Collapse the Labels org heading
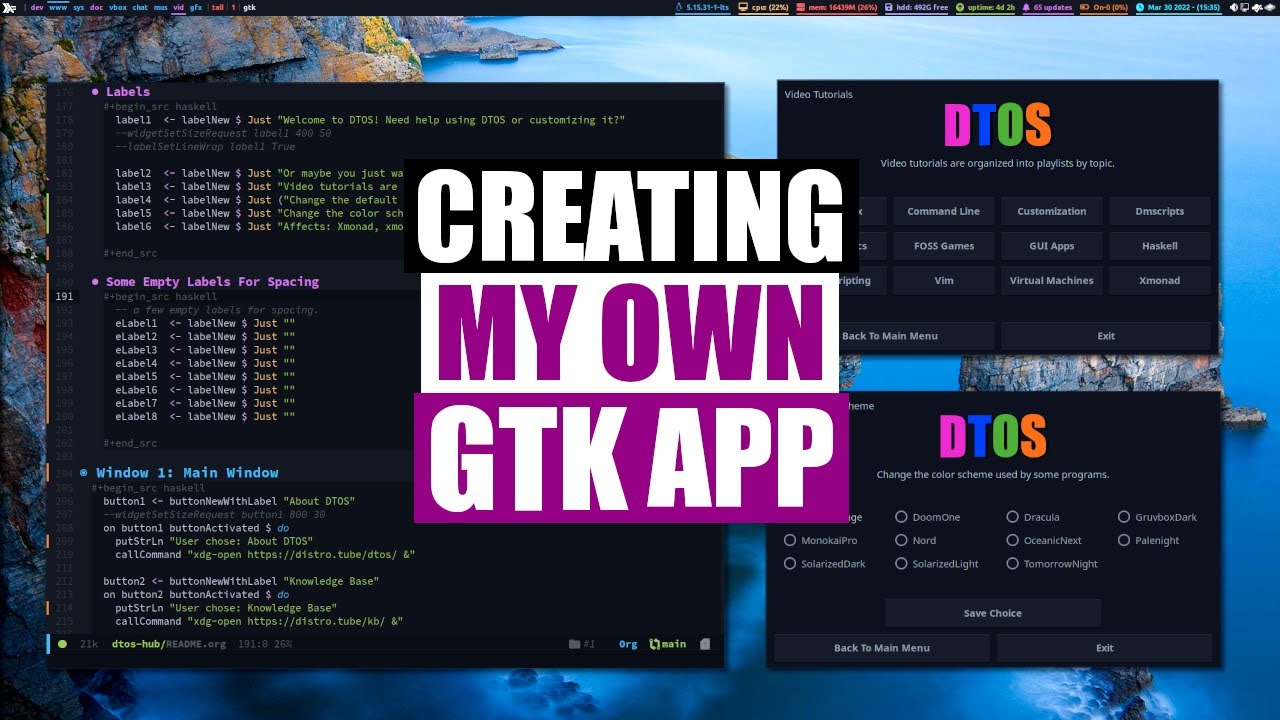Image resolution: width=1280 pixels, height=720 pixels. coord(120,92)
